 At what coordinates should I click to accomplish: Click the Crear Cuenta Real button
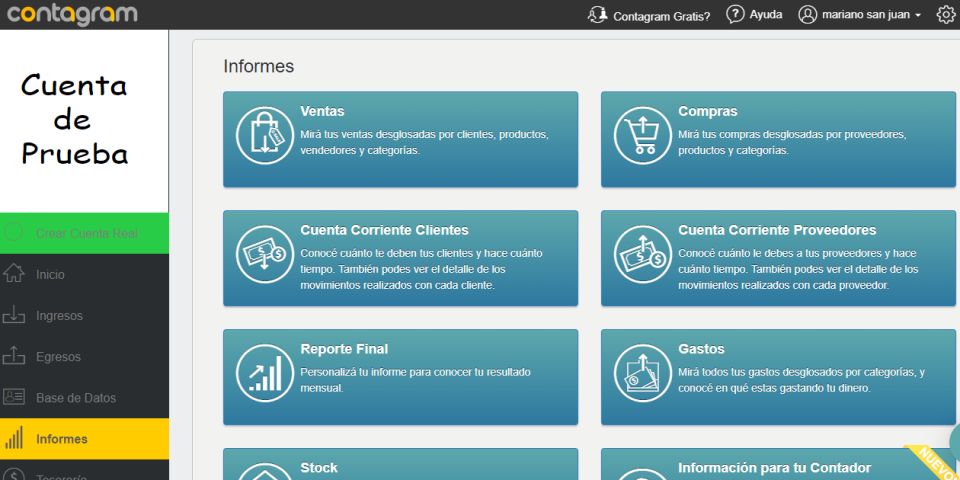[x=84, y=233]
